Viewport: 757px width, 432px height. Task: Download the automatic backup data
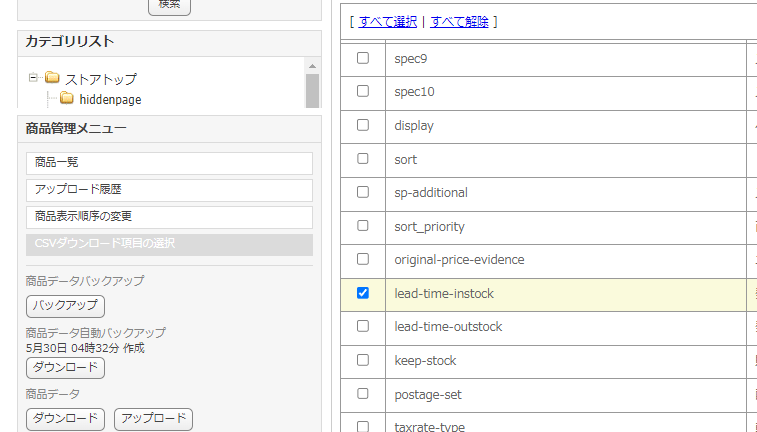pyautogui.click(x=65, y=368)
